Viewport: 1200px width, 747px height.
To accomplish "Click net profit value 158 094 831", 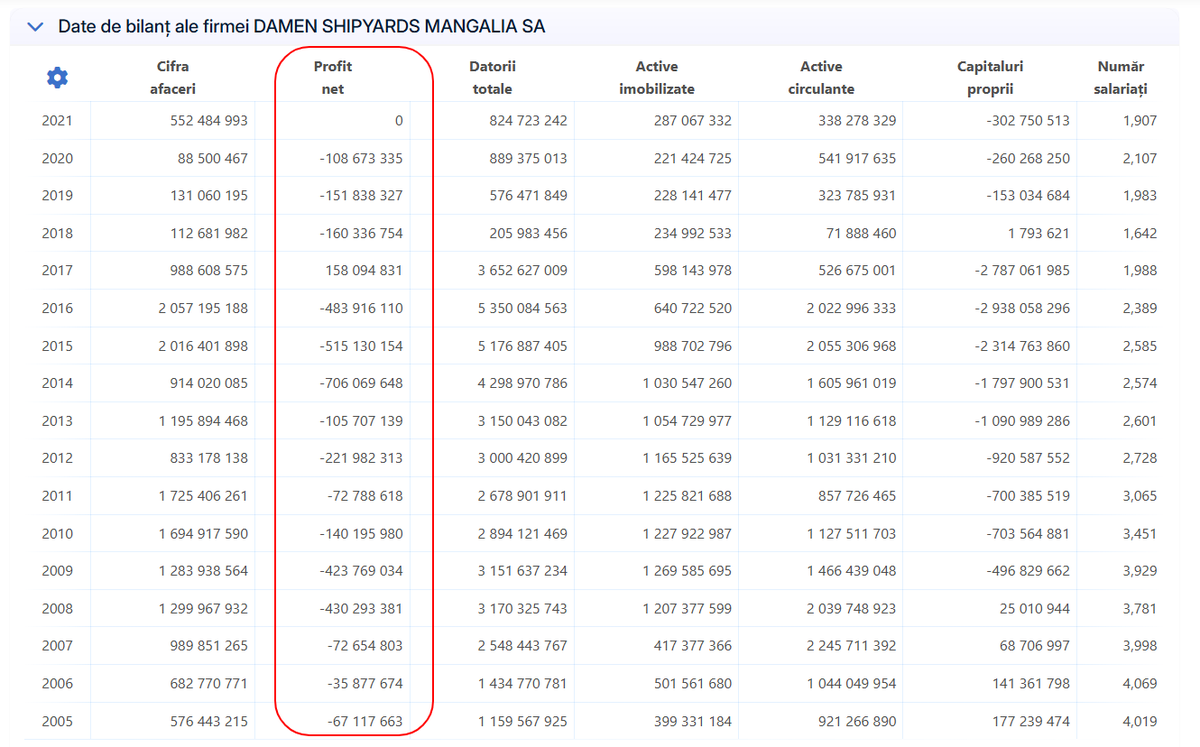I will [364, 271].
